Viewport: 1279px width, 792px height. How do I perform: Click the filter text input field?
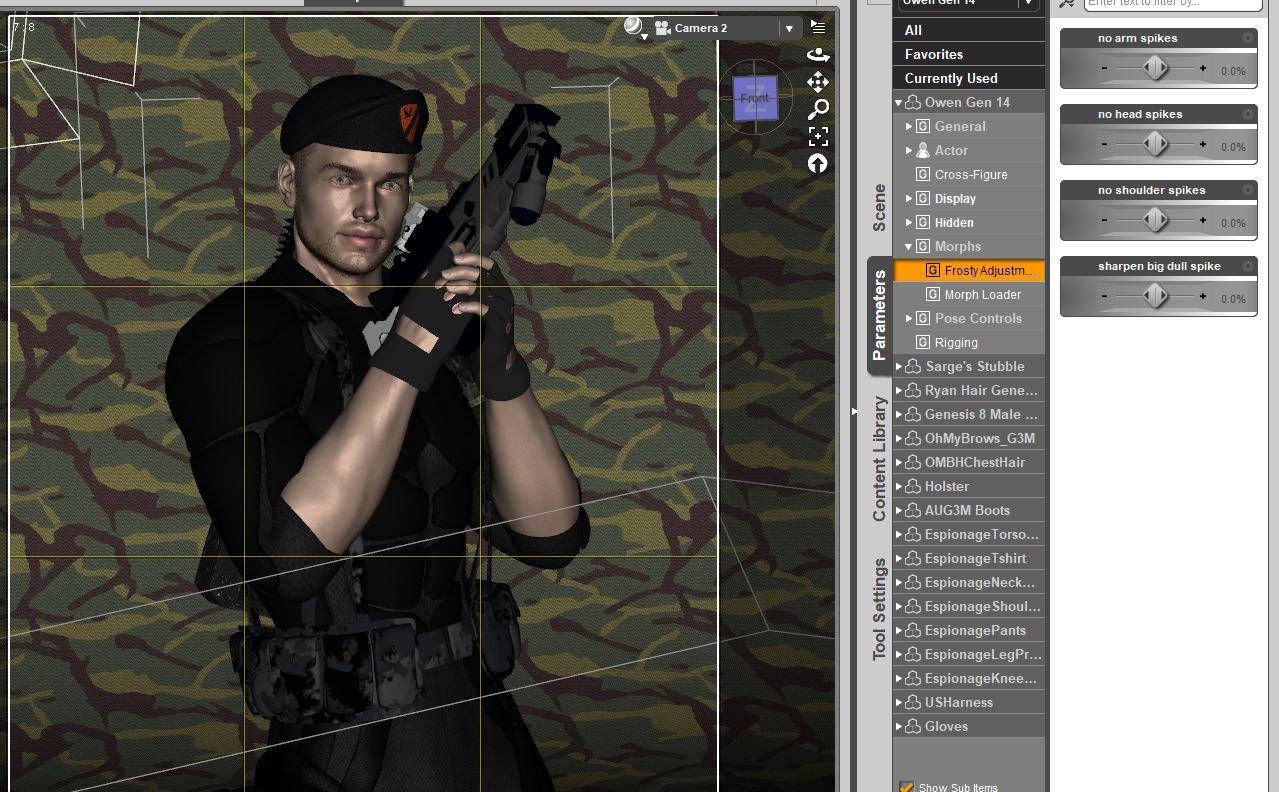tap(1172, 4)
